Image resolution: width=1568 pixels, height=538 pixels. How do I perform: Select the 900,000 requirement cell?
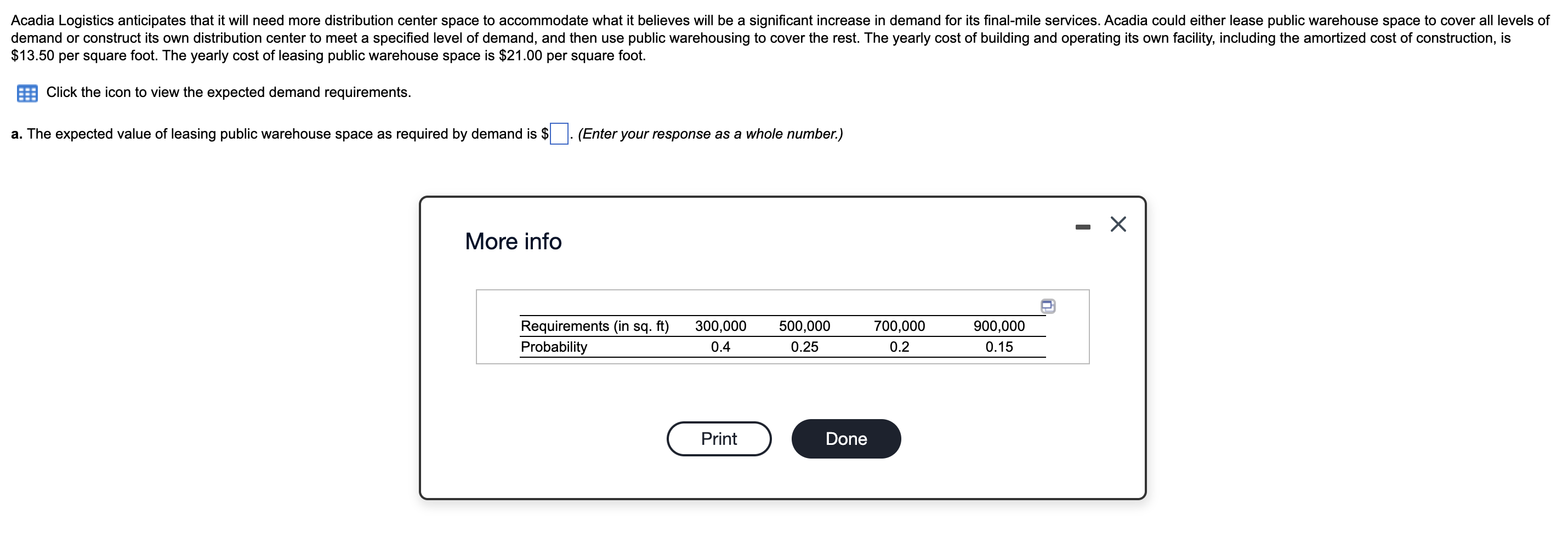999,326
